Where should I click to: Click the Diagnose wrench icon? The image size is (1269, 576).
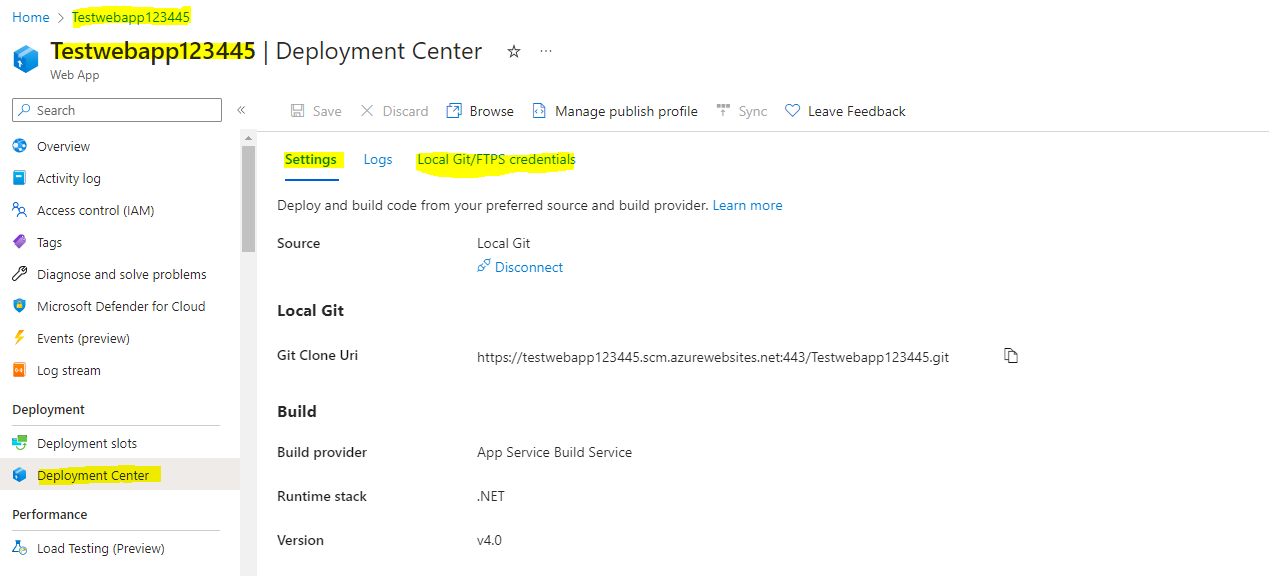click(x=19, y=274)
